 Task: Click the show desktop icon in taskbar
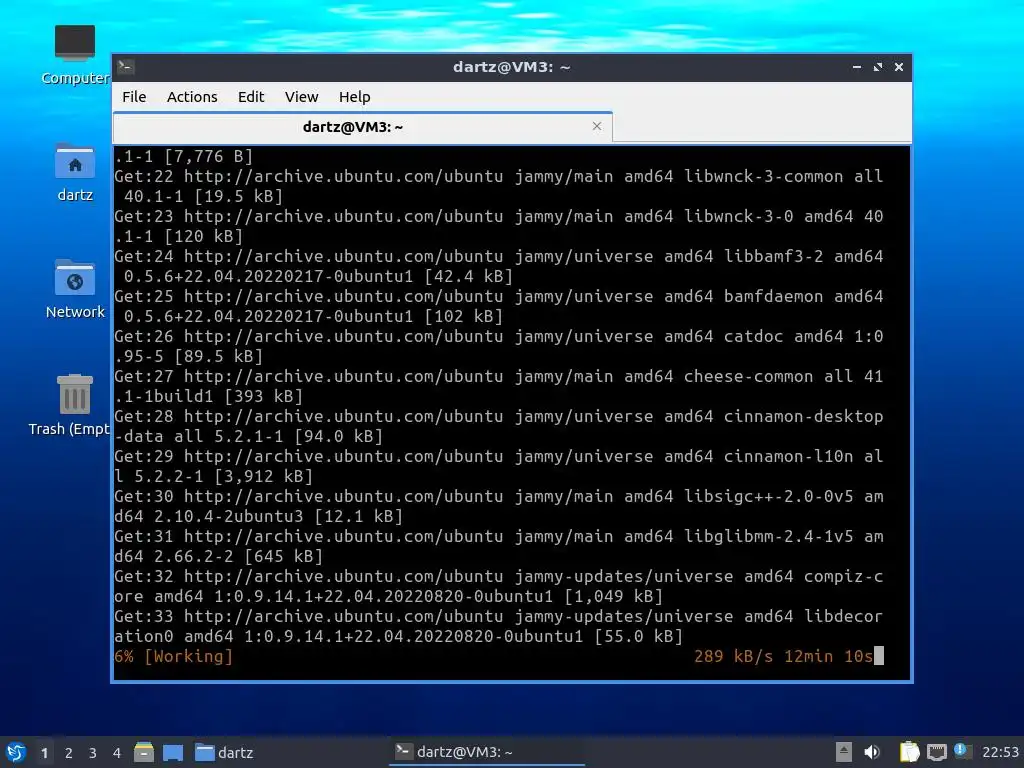(x=173, y=752)
